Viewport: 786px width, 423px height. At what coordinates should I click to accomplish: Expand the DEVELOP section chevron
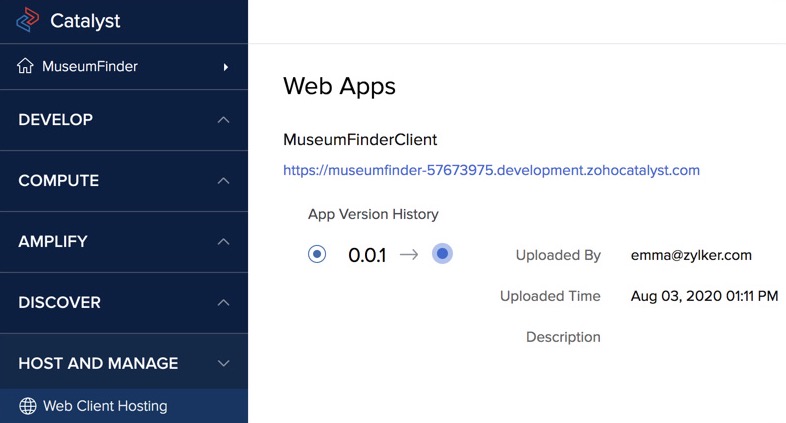pyautogui.click(x=223, y=120)
